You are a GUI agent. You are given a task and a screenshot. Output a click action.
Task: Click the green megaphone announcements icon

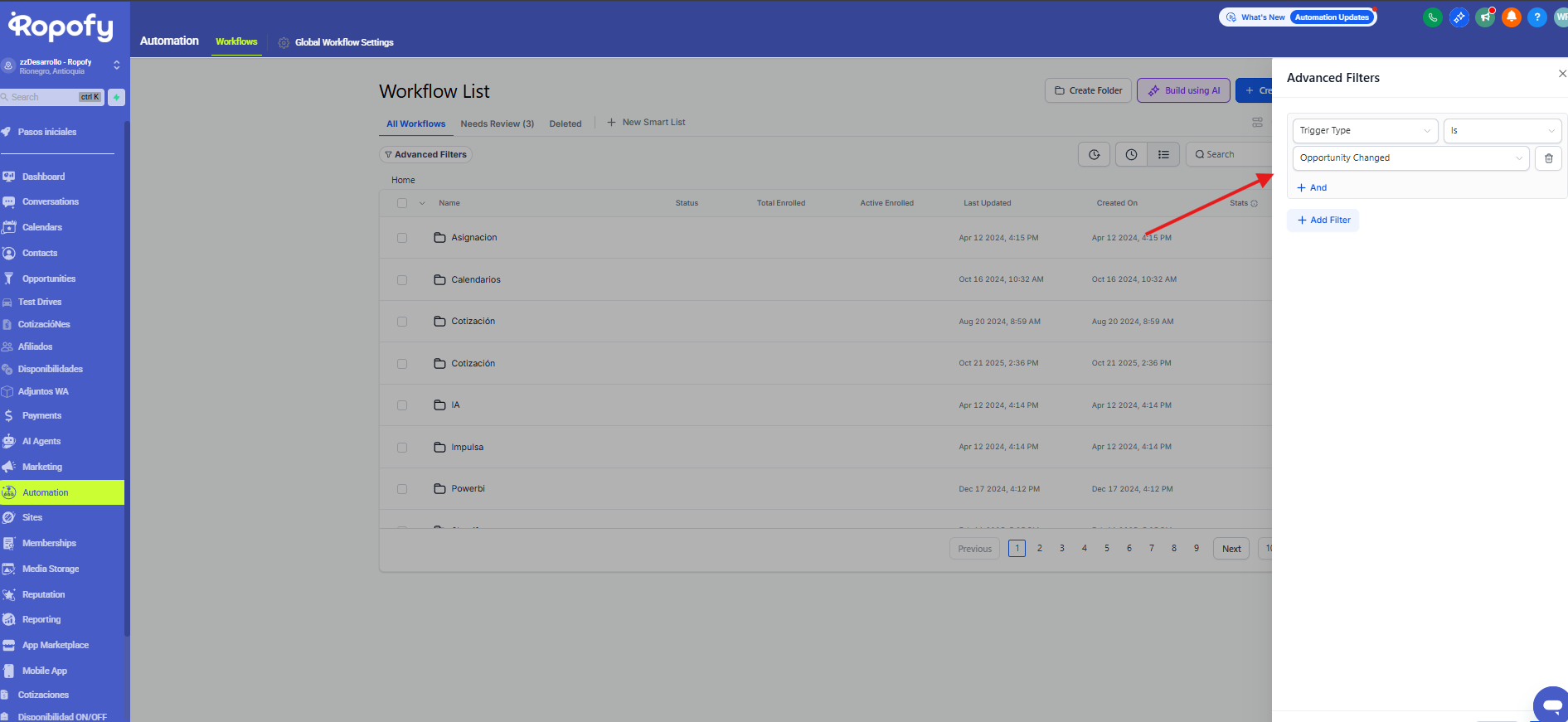(x=1484, y=17)
